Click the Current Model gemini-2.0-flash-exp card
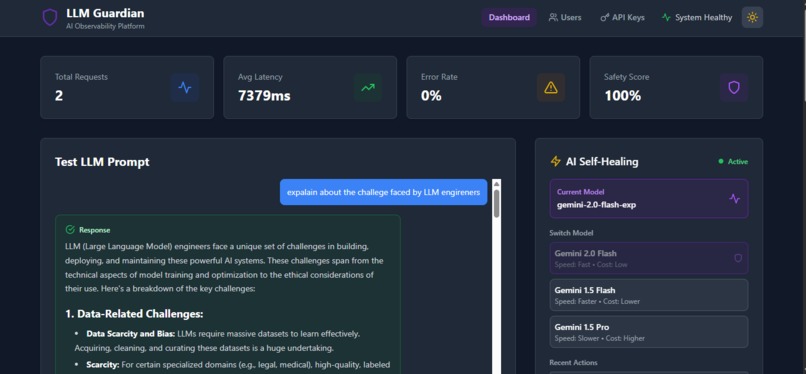Screen dimensions: 806x374 click(x=649, y=198)
